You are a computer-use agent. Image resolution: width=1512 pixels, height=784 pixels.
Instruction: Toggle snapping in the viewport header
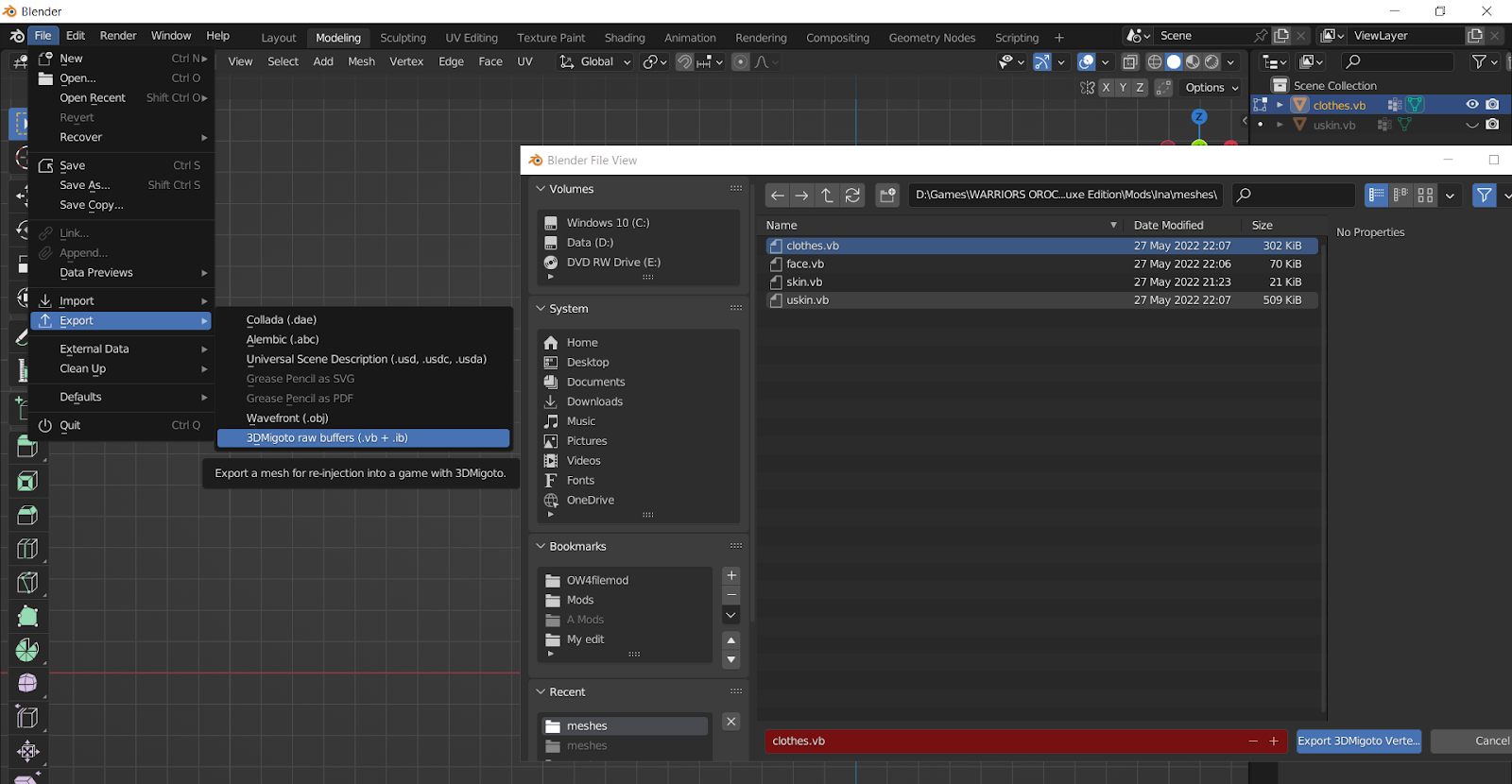click(684, 62)
